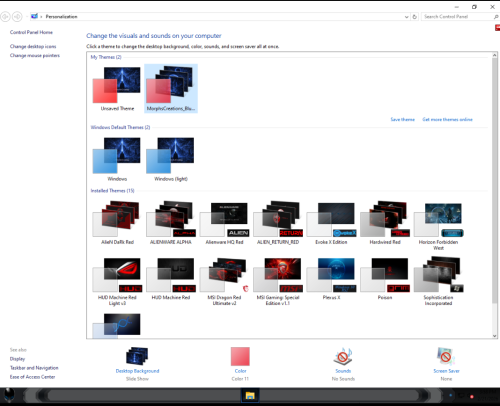This screenshot has height=406, width=500.
Task: Click the My Themes (2) group header
Action: (106, 57)
